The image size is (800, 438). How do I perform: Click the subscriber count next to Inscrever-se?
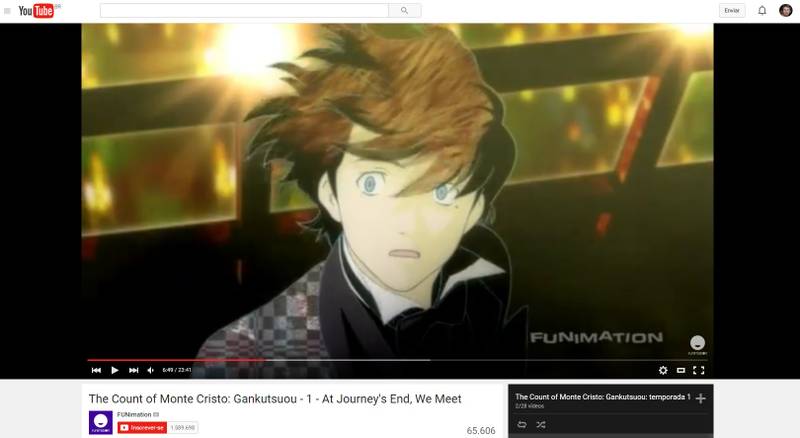183,427
